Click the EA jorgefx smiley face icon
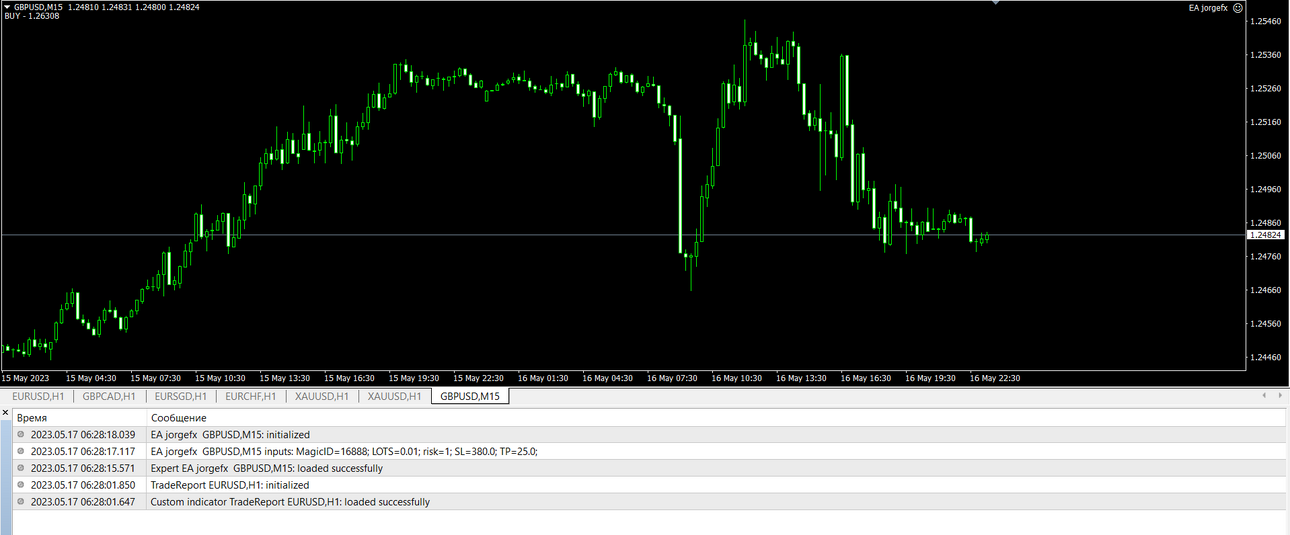The height and width of the screenshot is (535, 1290). click(1238, 8)
